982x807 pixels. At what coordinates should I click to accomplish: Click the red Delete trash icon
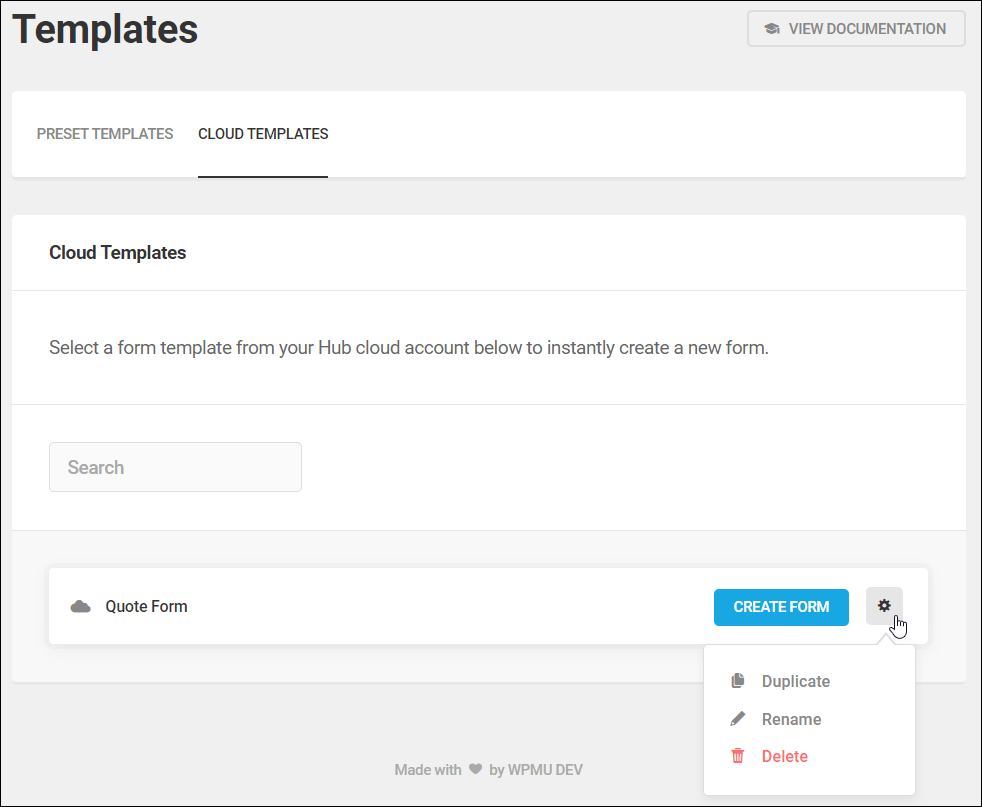pyautogui.click(x=738, y=756)
